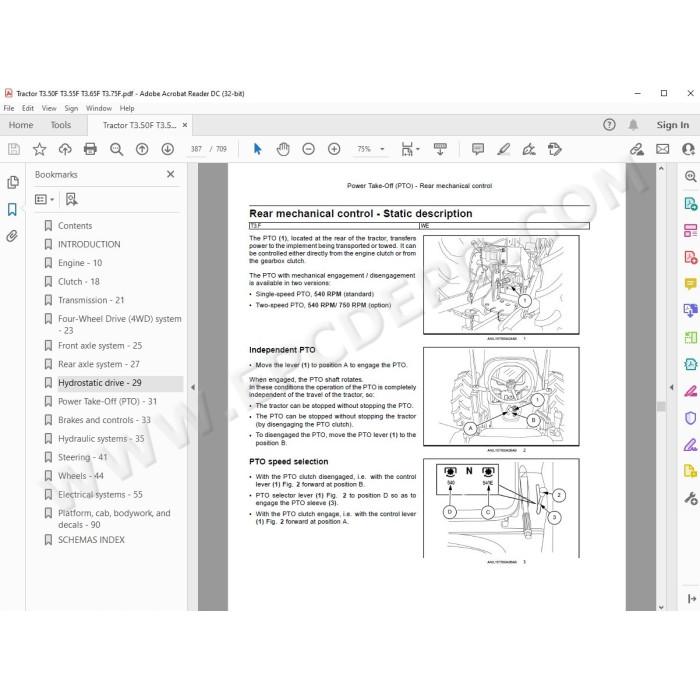Open the 75% zoom level dropdown
The height and width of the screenshot is (700, 700).
[x=370, y=149]
